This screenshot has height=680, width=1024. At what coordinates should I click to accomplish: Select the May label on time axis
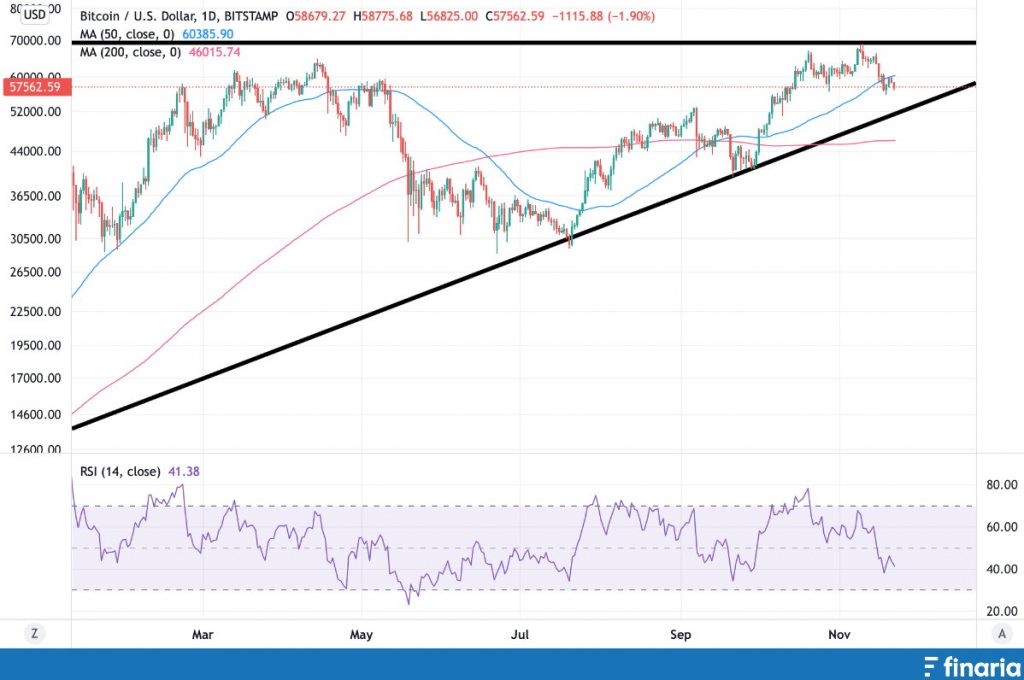[x=362, y=634]
